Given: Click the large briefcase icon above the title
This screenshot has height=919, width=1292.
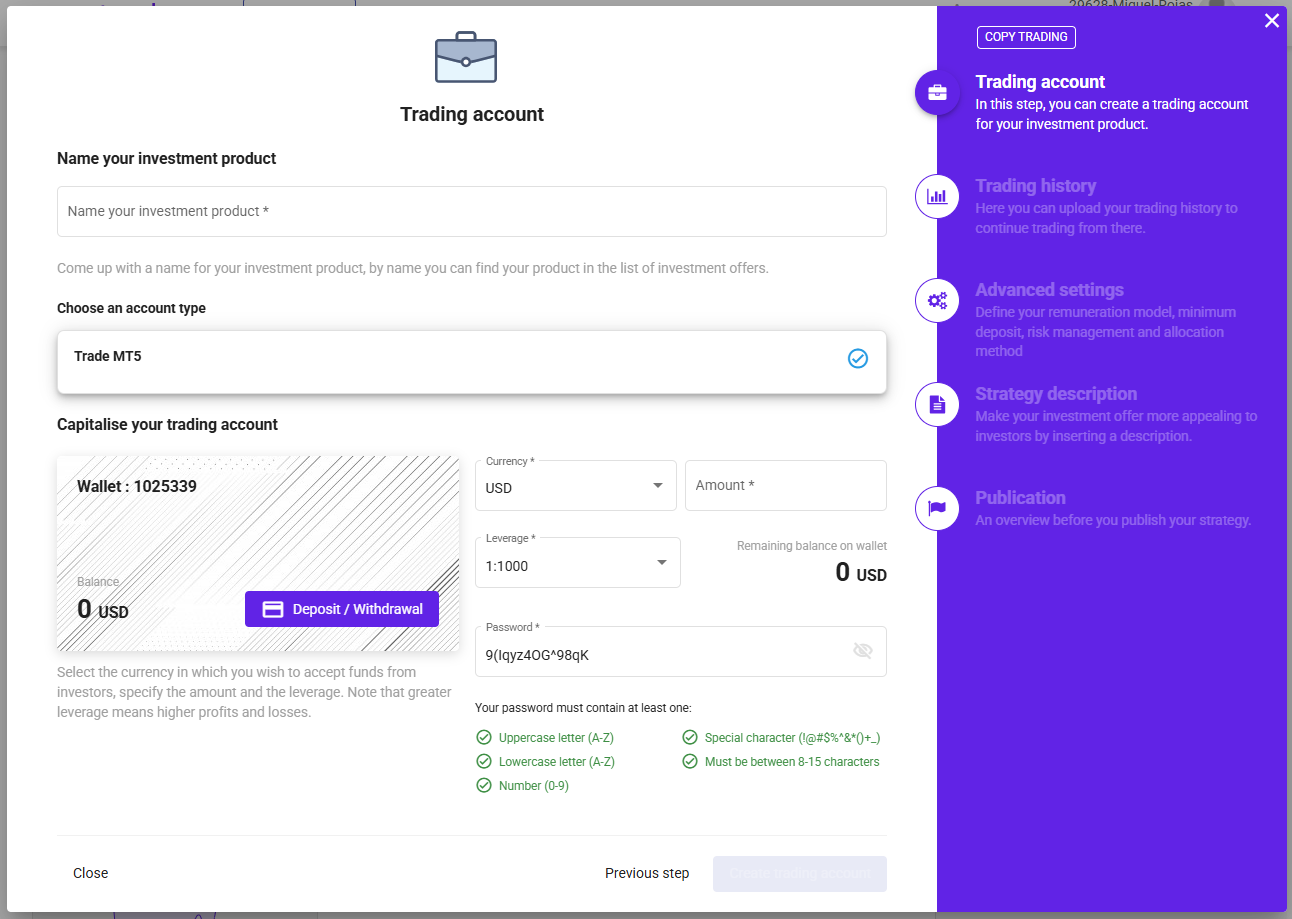Looking at the screenshot, I should (466, 57).
